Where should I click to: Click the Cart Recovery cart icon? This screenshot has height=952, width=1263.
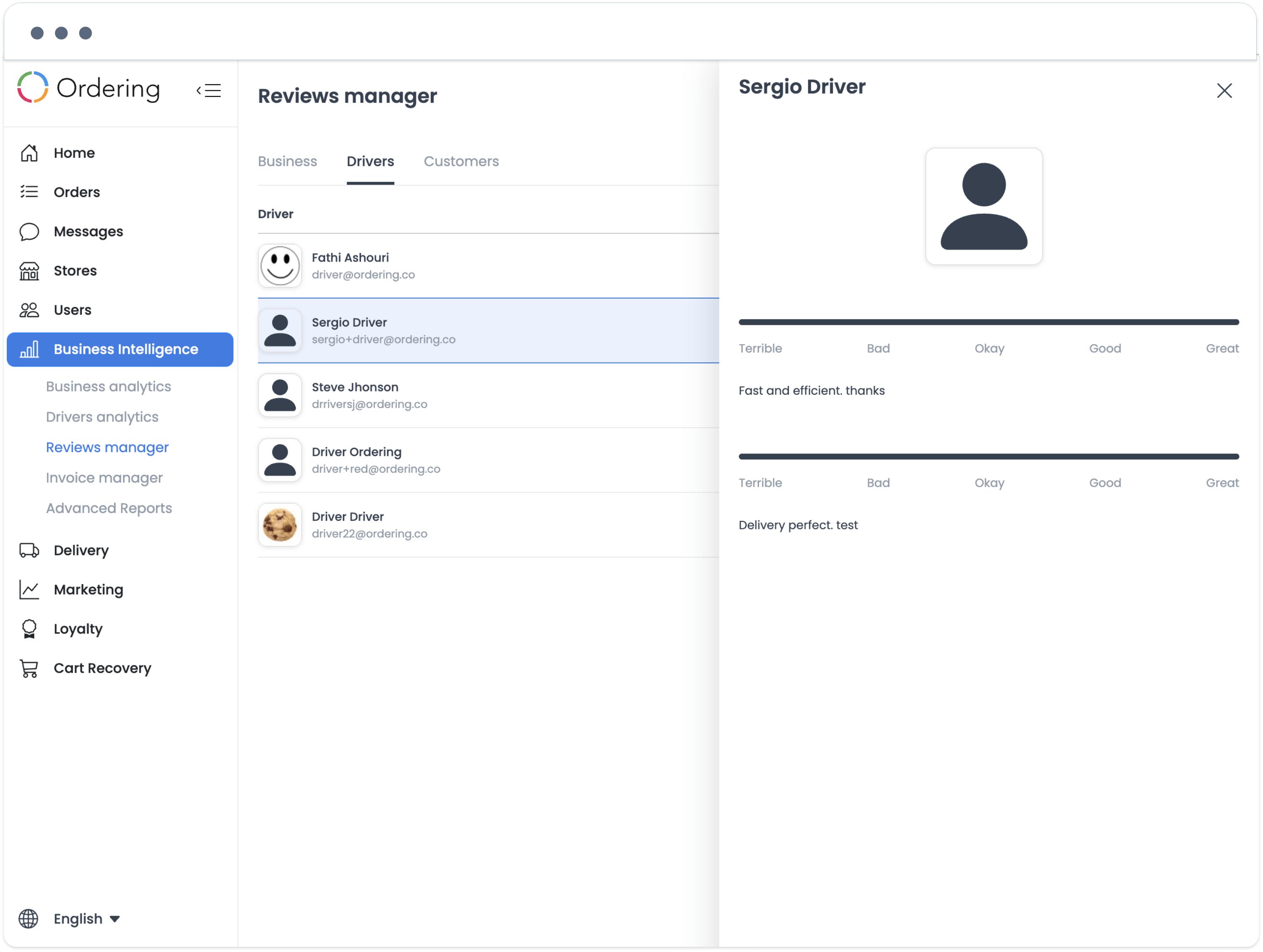(29, 668)
